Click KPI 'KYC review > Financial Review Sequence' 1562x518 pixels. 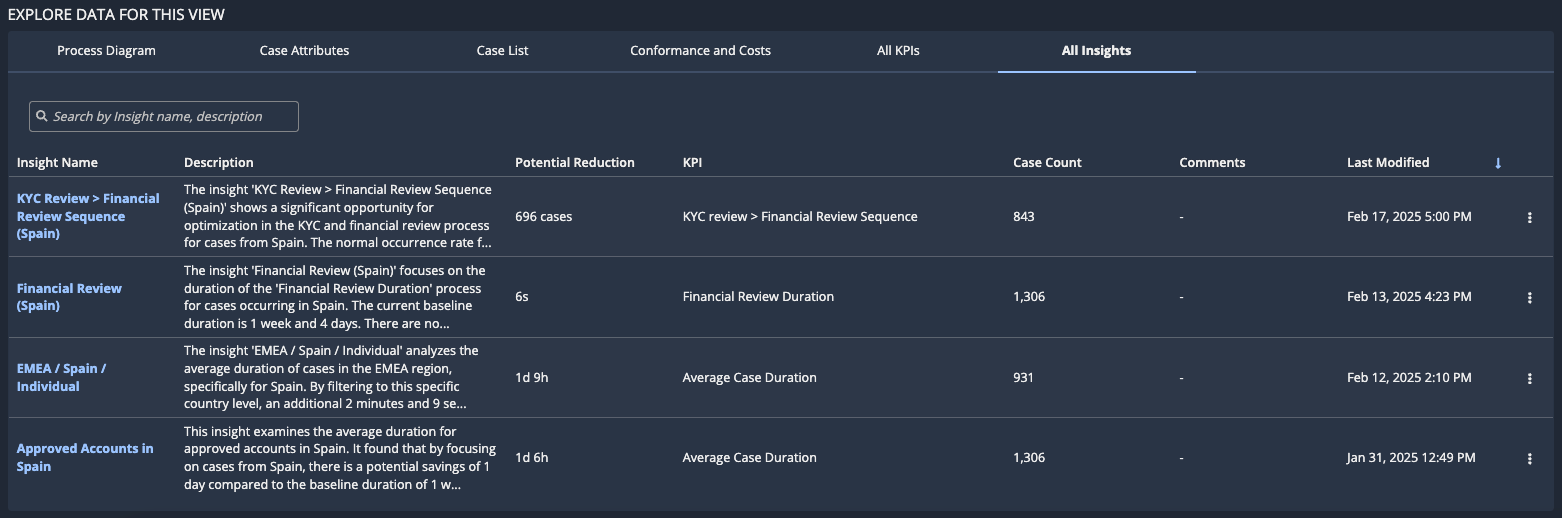pyautogui.click(x=800, y=216)
